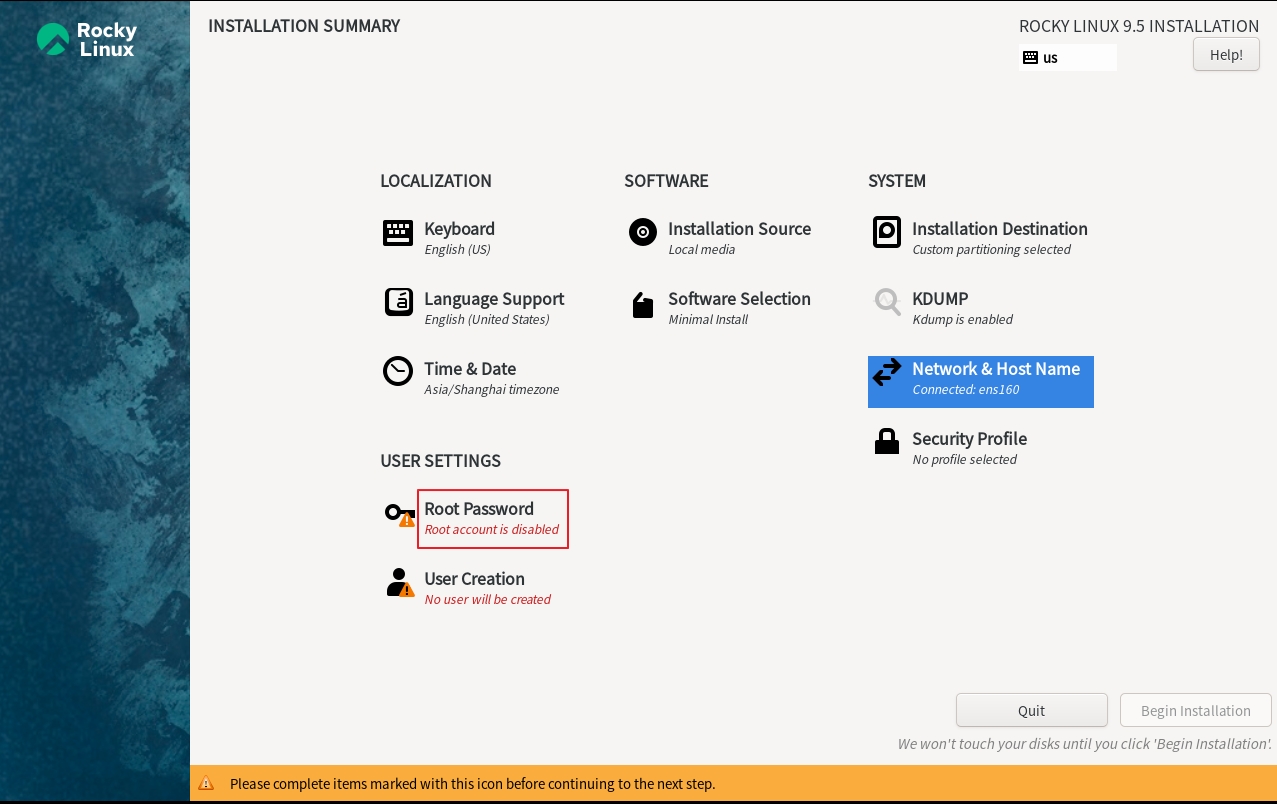Screen dimensions: 1277x804
Task: Click the Rocky Linux logo
Action: point(87,39)
